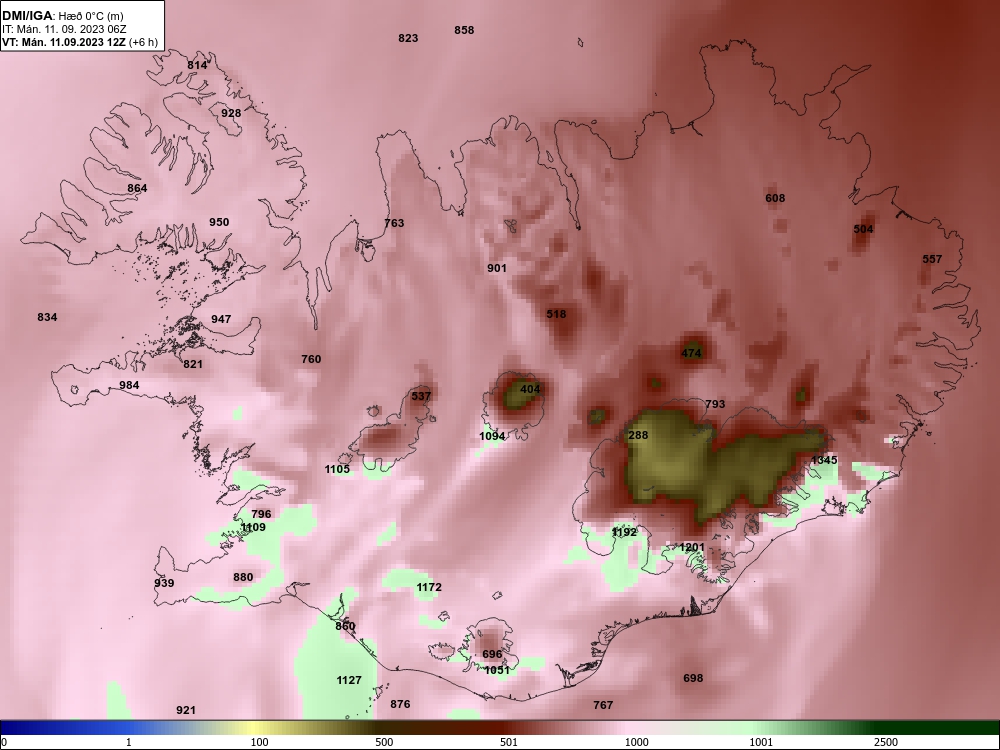Select the 1345 value on southeast coast
This screenshot has height=750, width=1000.
point(824,460)
